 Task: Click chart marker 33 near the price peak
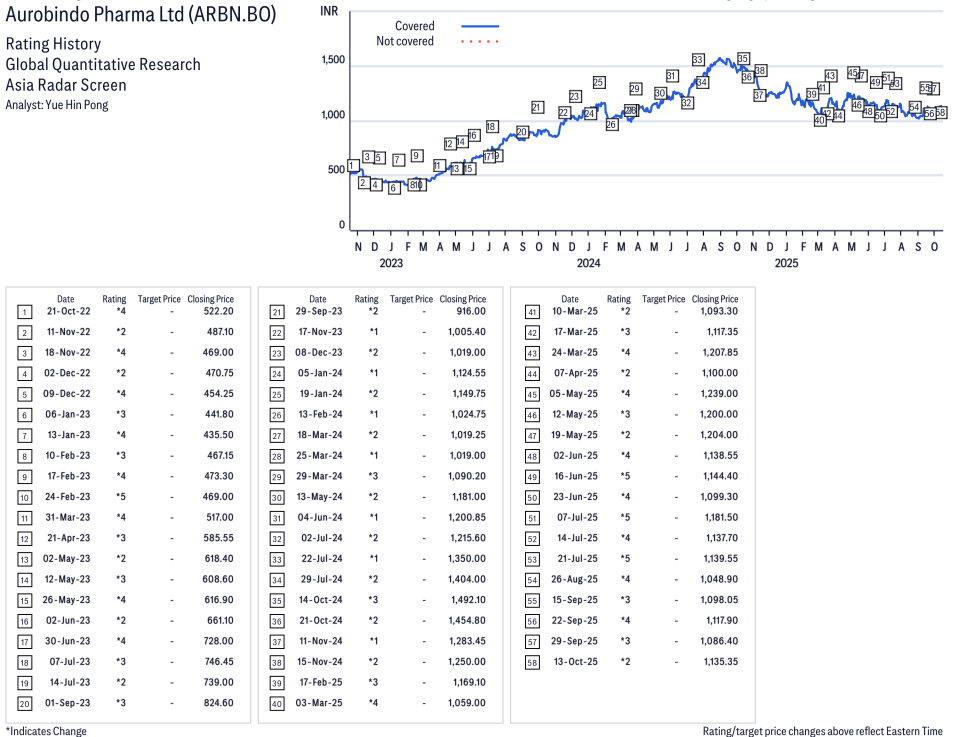698,60
